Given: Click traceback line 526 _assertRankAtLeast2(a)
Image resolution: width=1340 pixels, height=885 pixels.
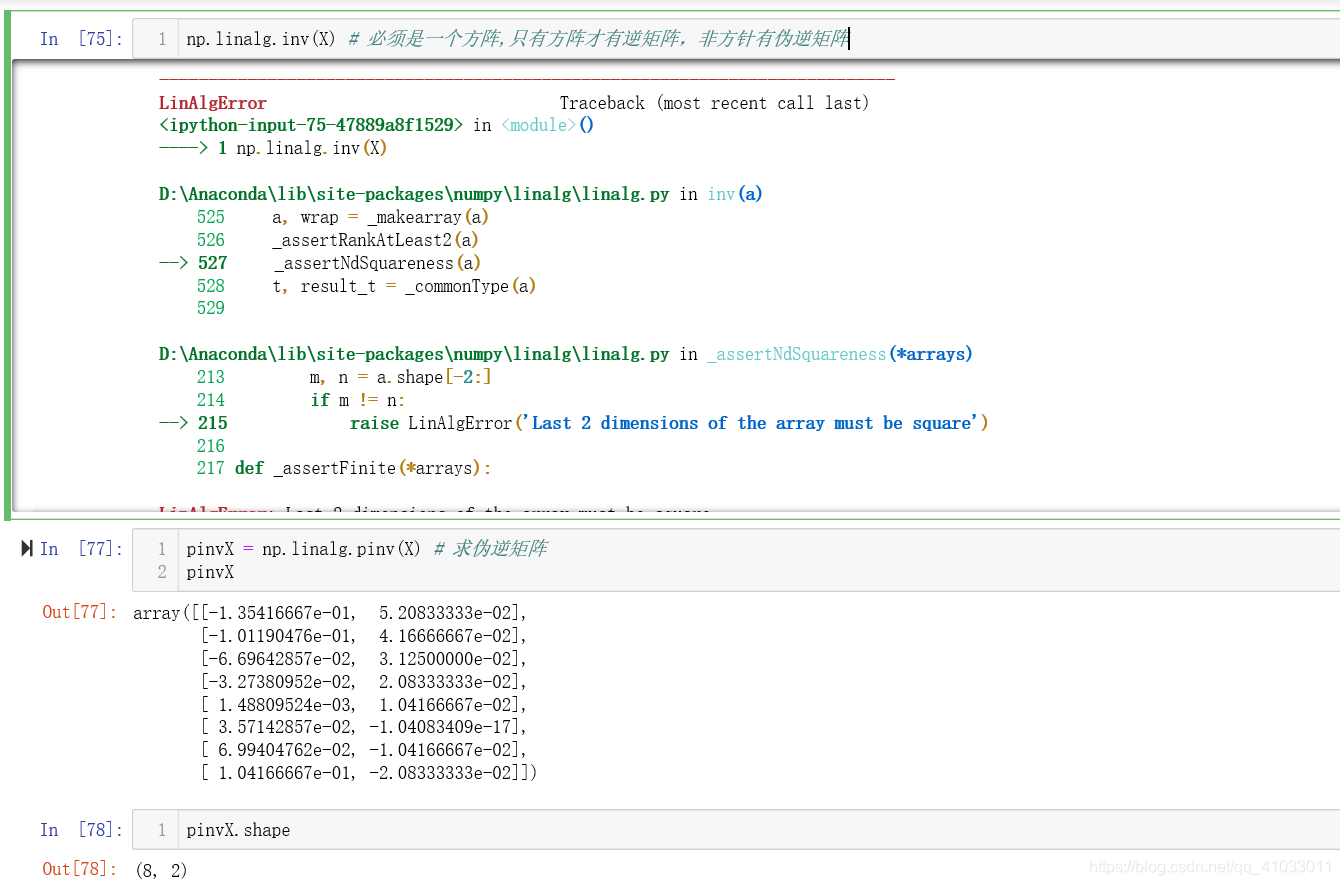Looking at the screenshot, I should (x=337, y=240).
